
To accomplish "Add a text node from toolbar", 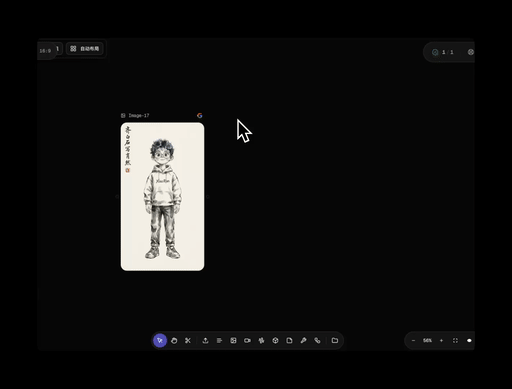I will [x=219, y=340].
